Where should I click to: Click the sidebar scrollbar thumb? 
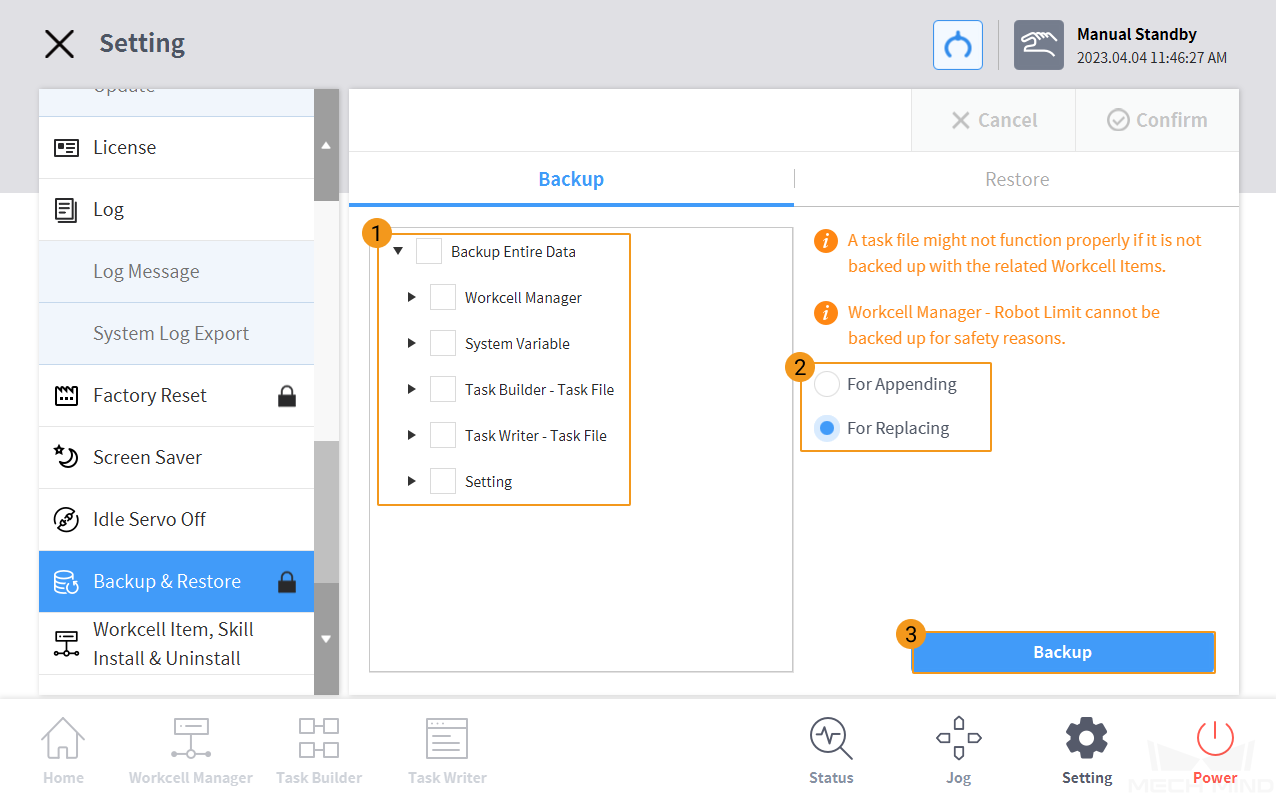(326, 512)
